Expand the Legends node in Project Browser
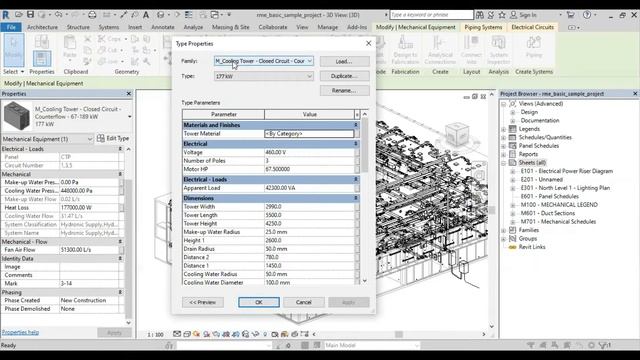 (x=504, y=129)
